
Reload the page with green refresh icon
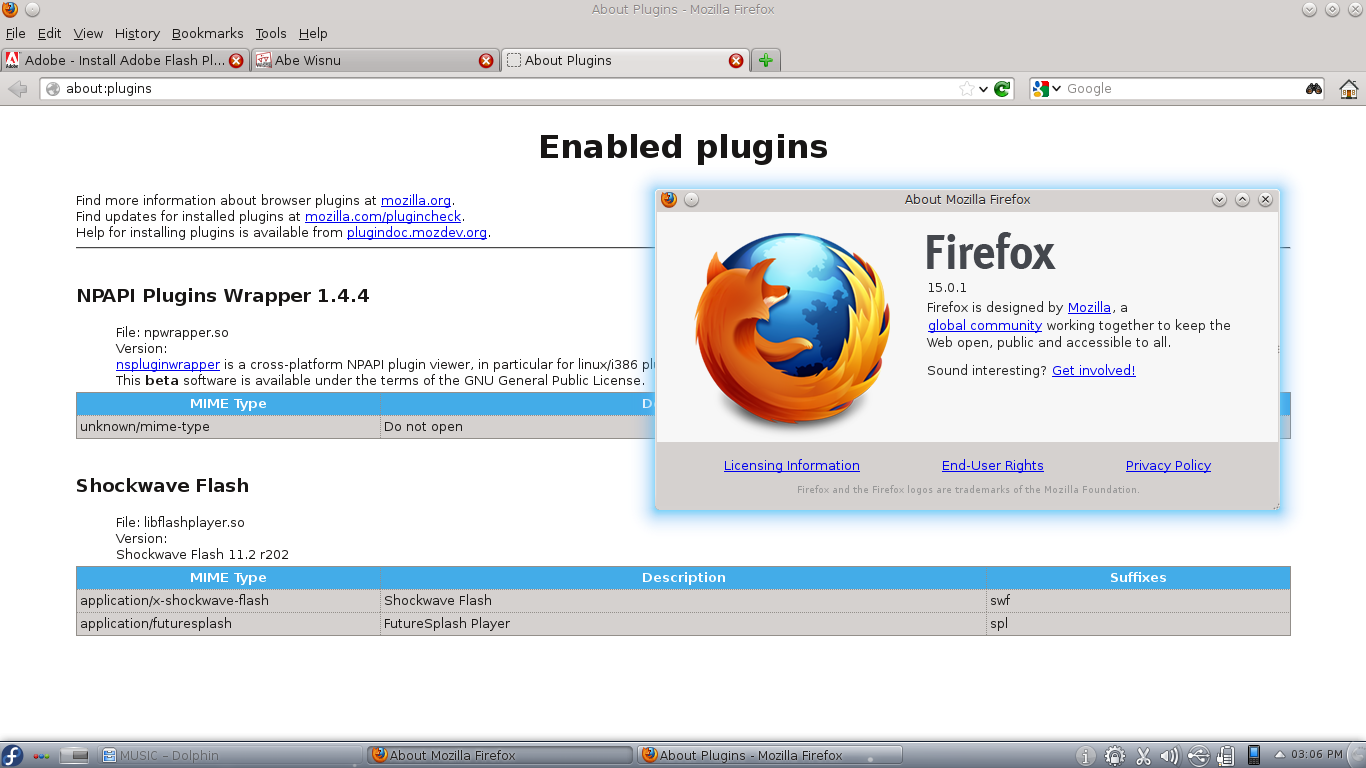pos(1002,89)
